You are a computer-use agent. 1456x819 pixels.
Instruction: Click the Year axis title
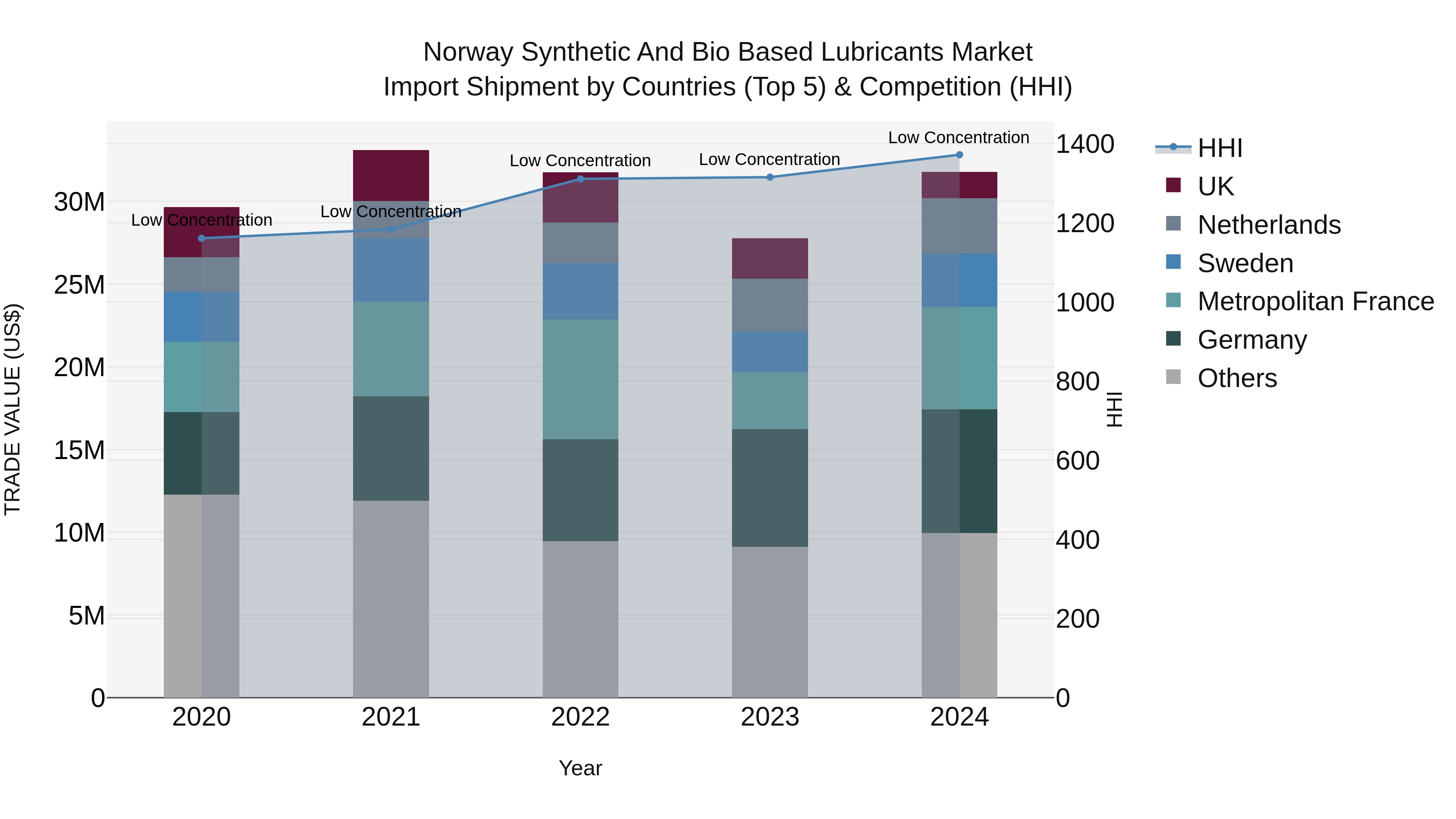pyautogui.click(x=580, y=769)
